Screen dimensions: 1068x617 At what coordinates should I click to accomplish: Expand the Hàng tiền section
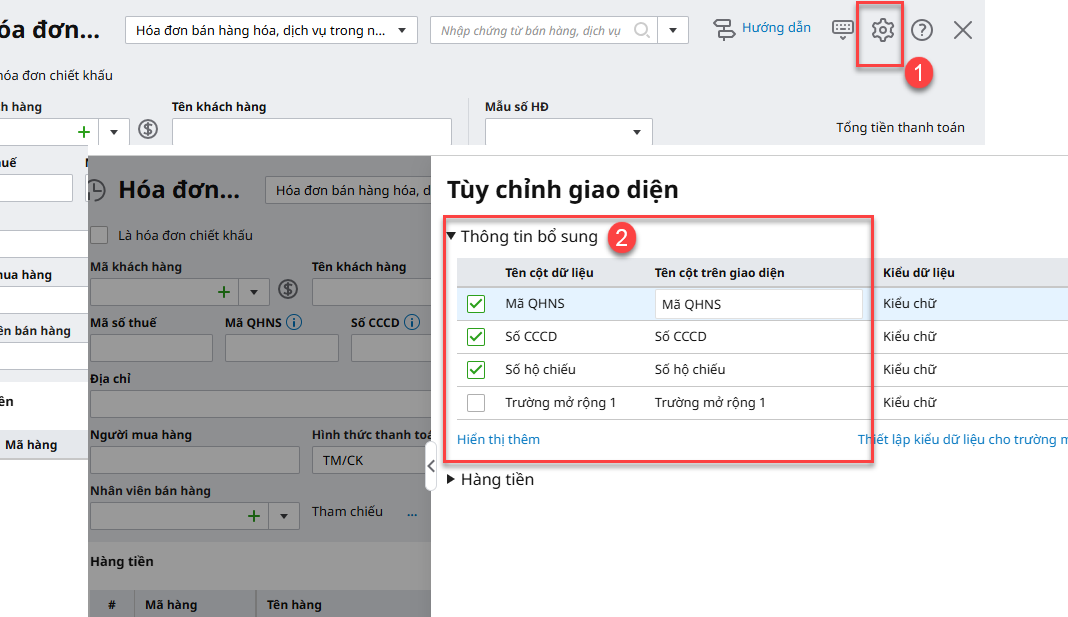[x=452, y=480]
